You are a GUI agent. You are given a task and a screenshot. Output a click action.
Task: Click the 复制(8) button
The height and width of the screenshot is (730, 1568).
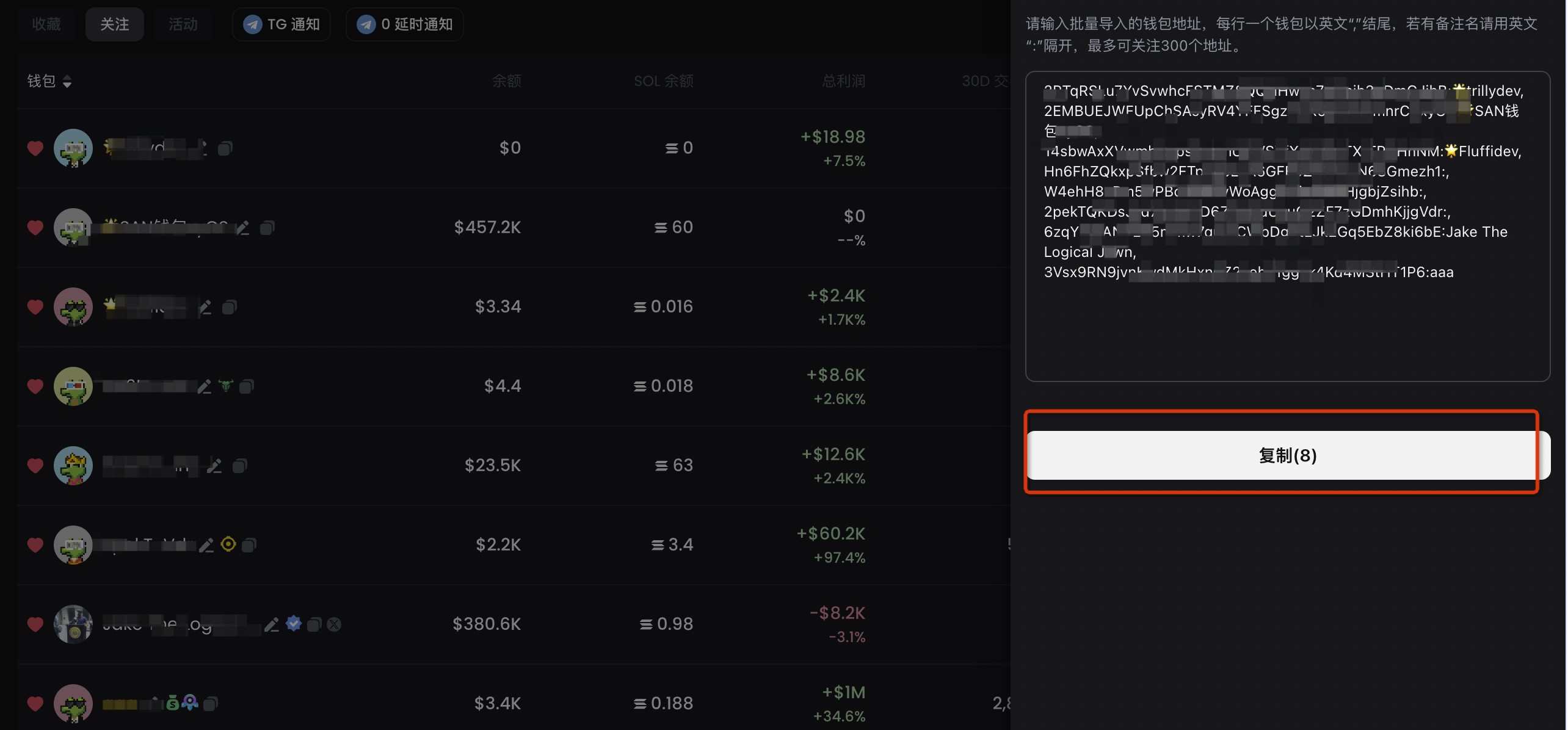(1287, 455)
